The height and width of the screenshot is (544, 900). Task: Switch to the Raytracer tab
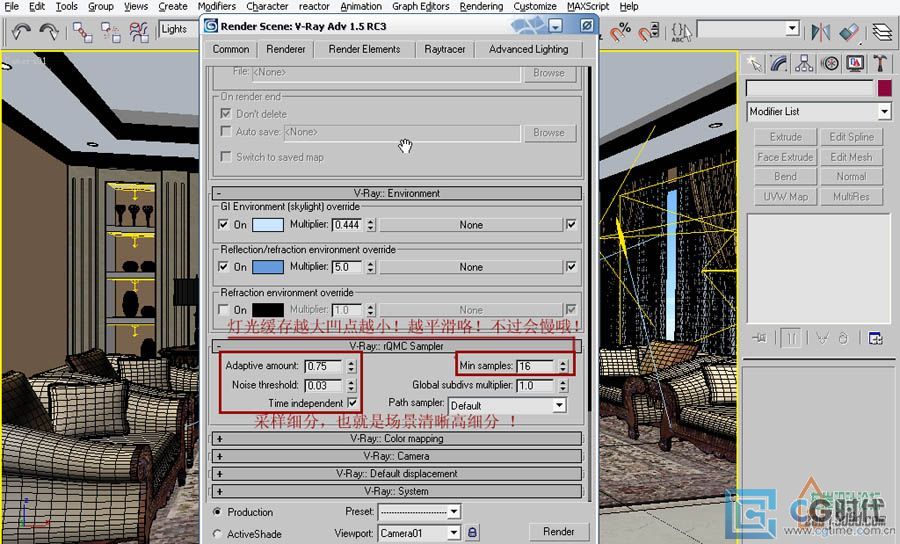pyautogui.click(x=445, y=49)
